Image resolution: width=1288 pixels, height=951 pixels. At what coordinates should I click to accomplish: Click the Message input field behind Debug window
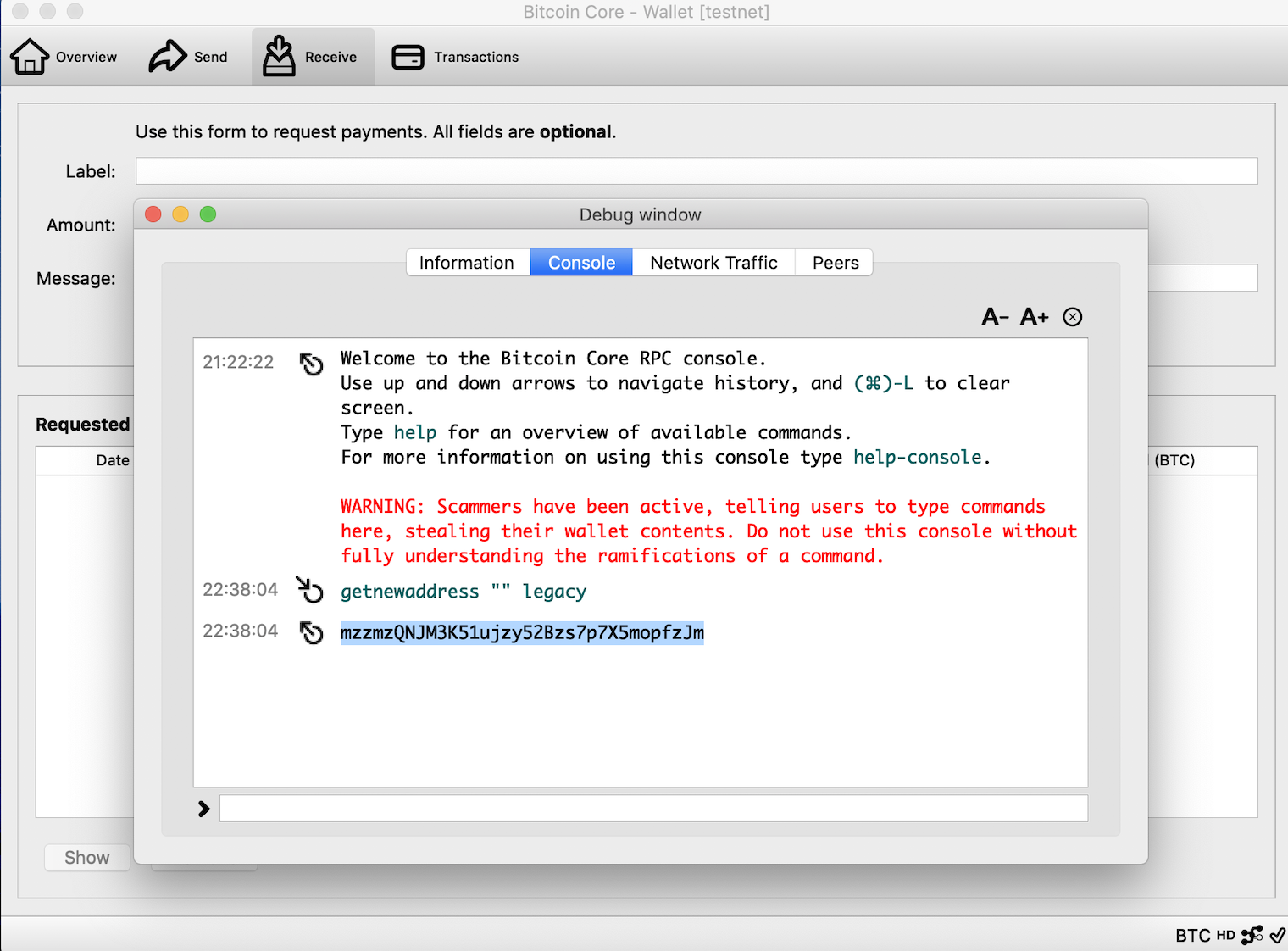pyautogui.click(x=1203, y=278)
